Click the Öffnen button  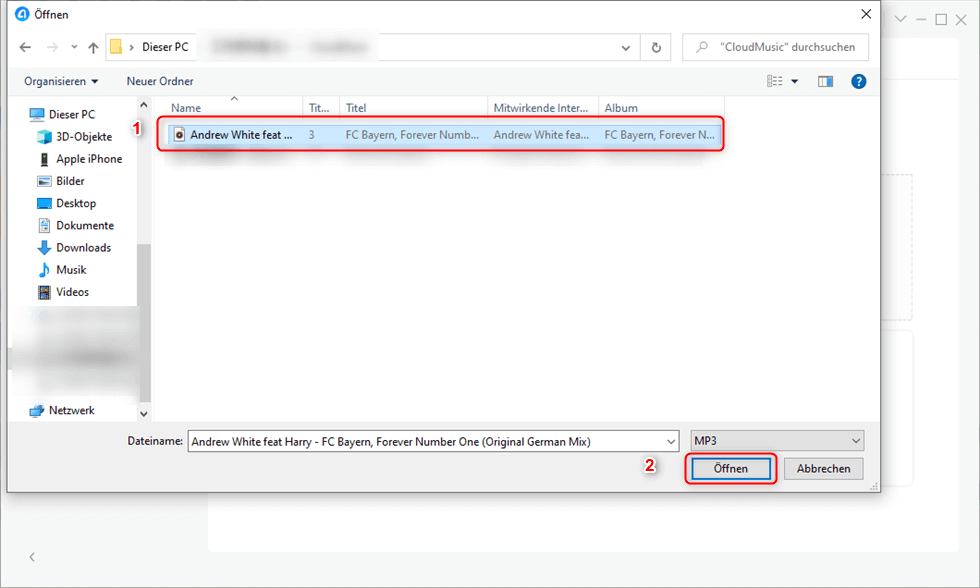[x=731, y=469]
